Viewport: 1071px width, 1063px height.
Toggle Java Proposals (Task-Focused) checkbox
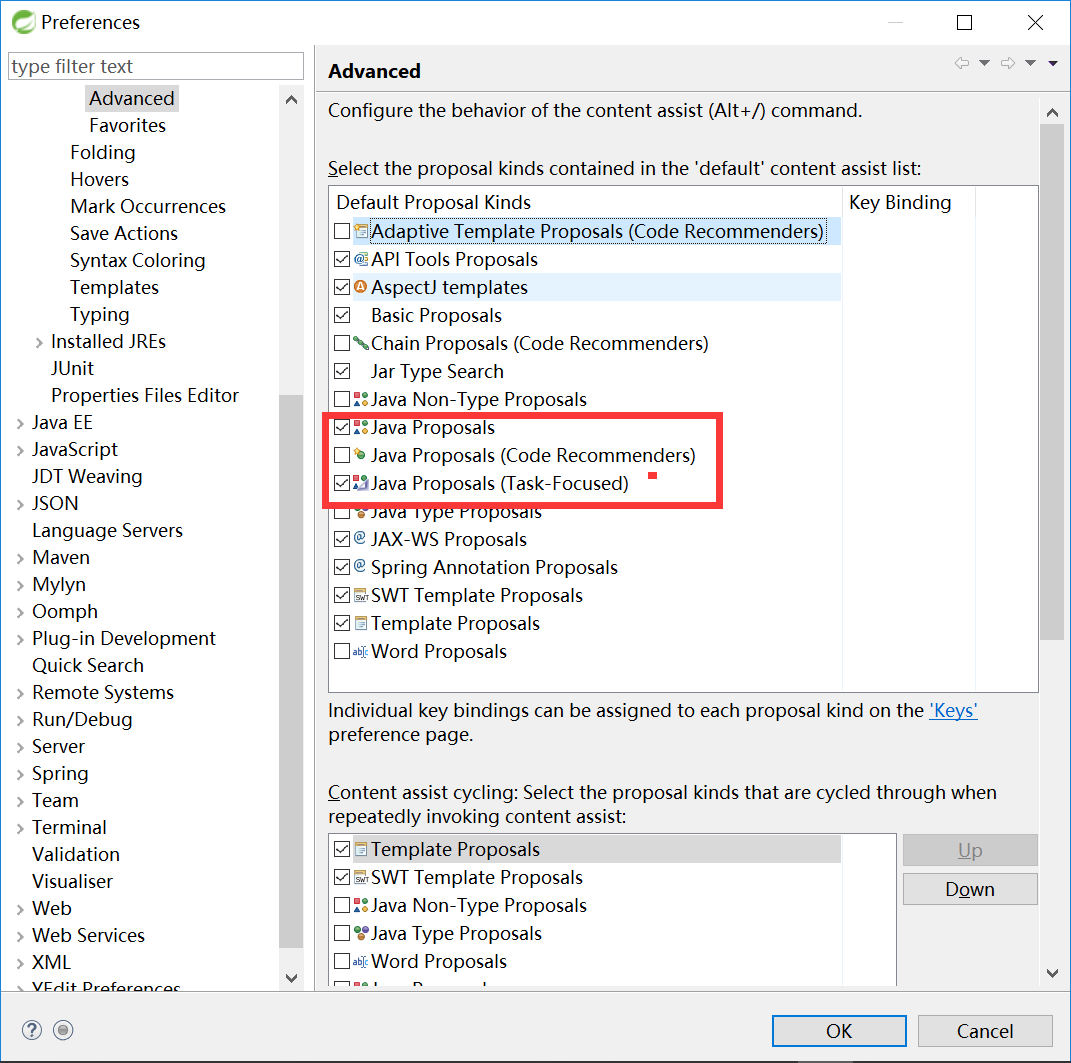[342, 483]
